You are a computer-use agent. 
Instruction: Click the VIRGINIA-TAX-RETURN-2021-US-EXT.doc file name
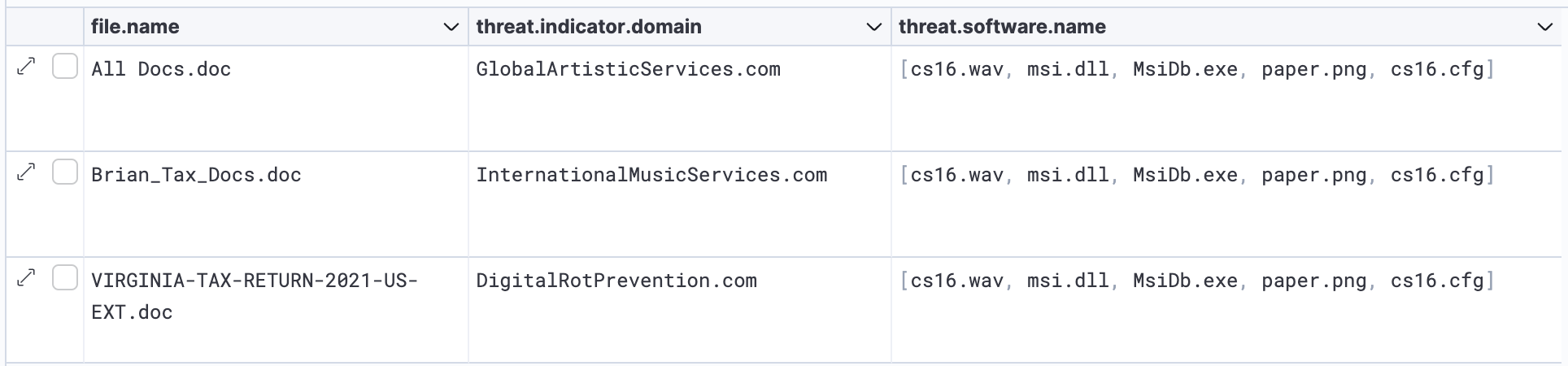(x=254, y=296)
